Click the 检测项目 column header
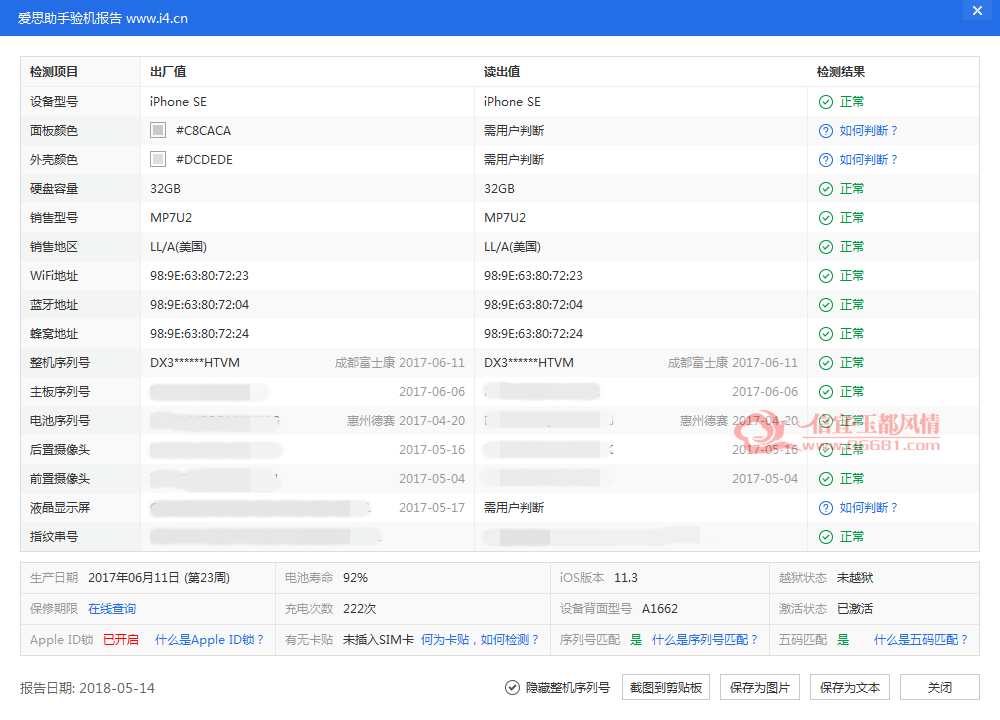This screenshot has width=1000, height=720. (x=54, y=72)
